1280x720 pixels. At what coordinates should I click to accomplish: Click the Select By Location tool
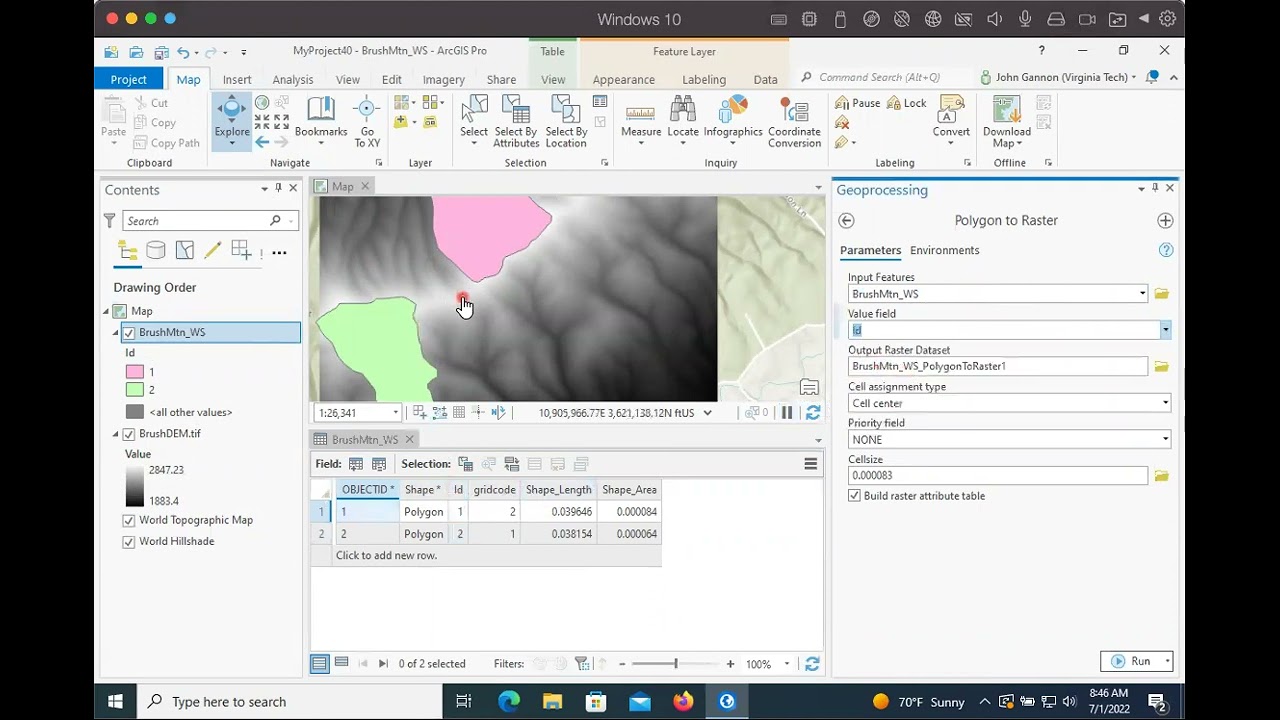click(x=566, y=121)
